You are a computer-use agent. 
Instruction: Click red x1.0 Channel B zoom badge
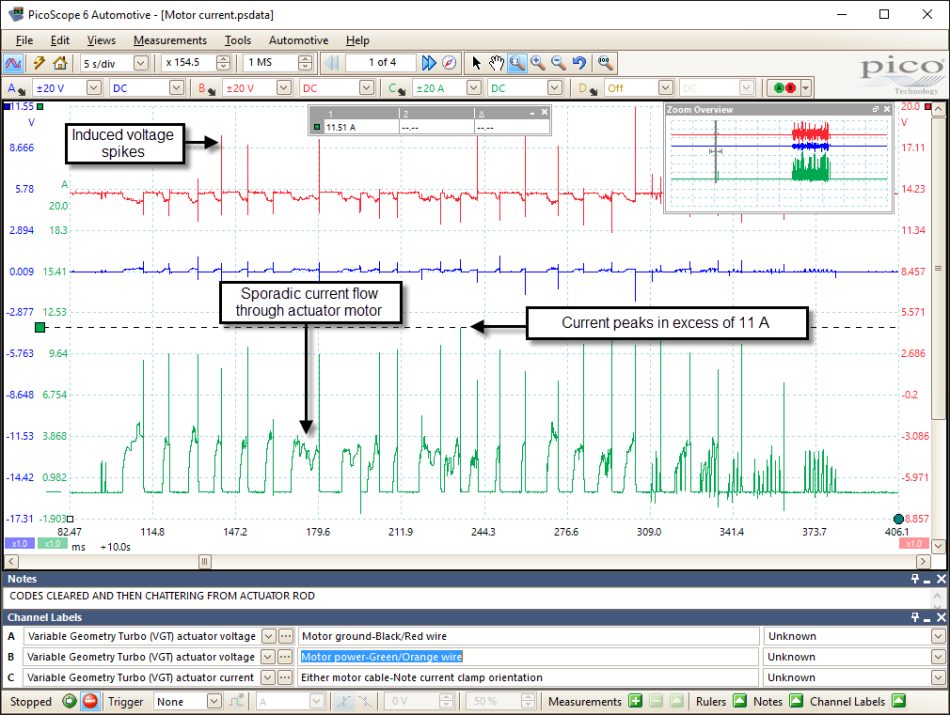tap(914, 544)
